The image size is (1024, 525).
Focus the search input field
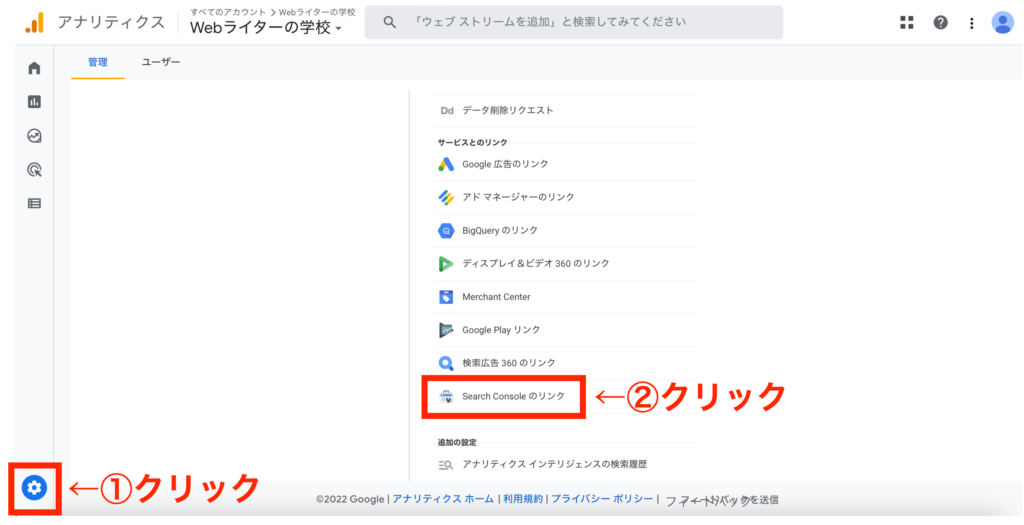pos(573,22)
